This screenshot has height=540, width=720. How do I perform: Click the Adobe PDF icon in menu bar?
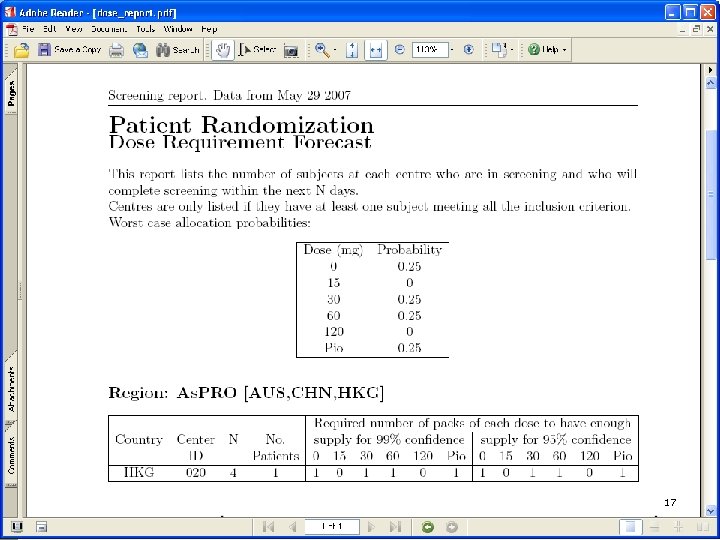pos(11,29)
